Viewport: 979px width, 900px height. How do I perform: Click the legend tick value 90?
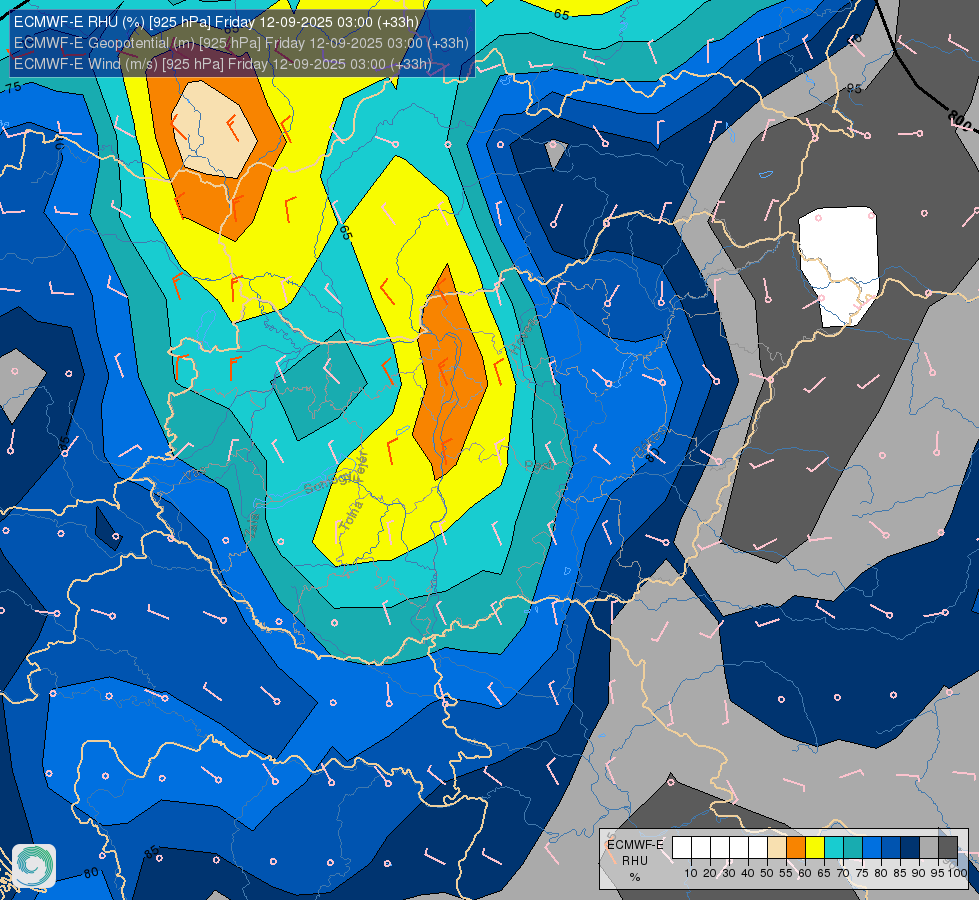919,873
